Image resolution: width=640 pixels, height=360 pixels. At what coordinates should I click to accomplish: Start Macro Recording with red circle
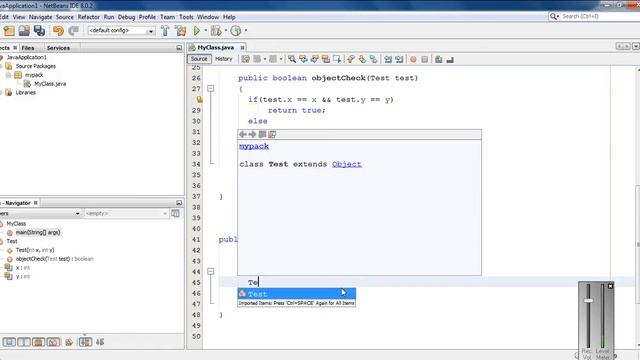point(413,59)
